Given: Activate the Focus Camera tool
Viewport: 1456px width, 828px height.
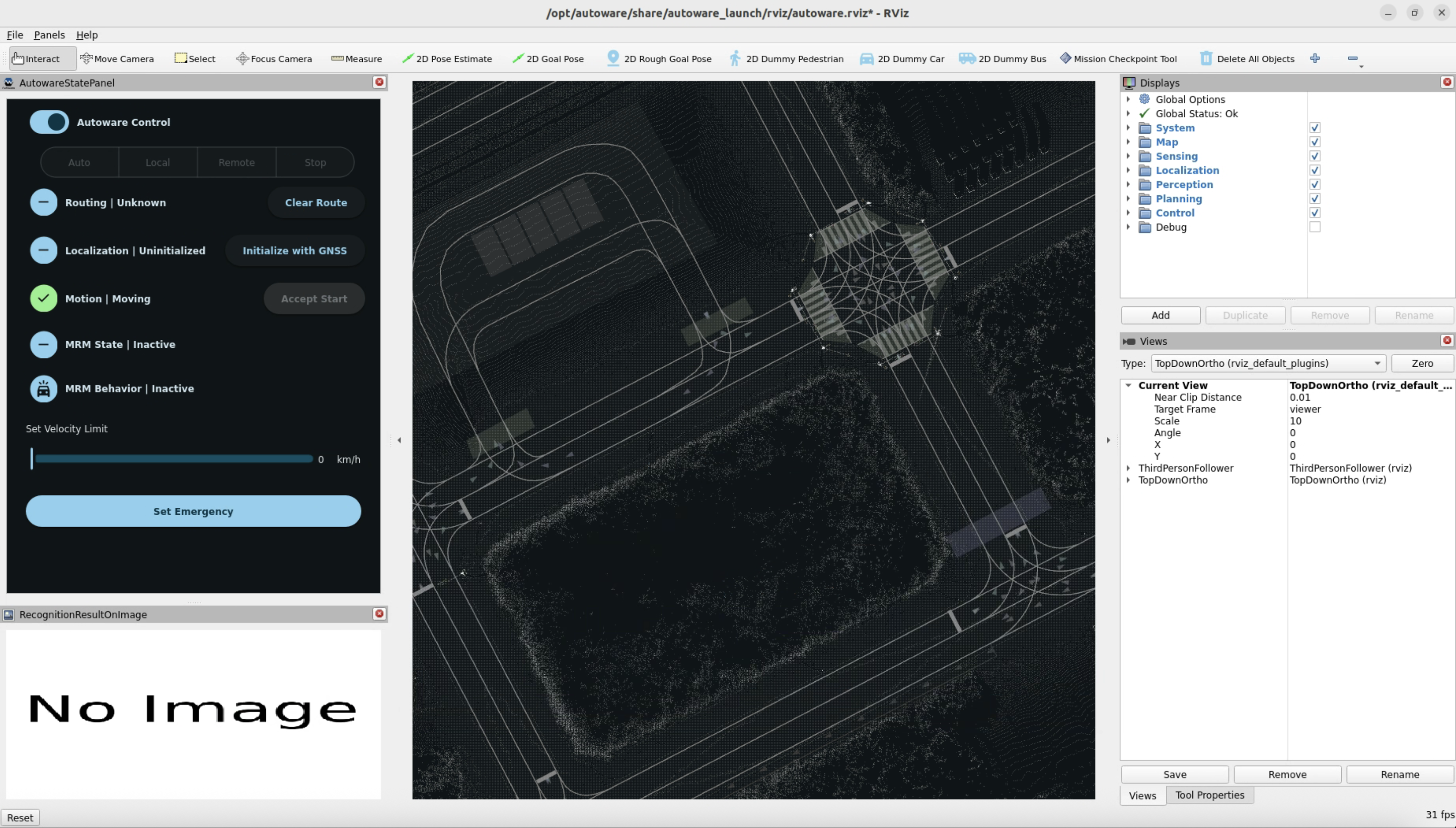Looking at the screenshot, I should click(274, 59).
